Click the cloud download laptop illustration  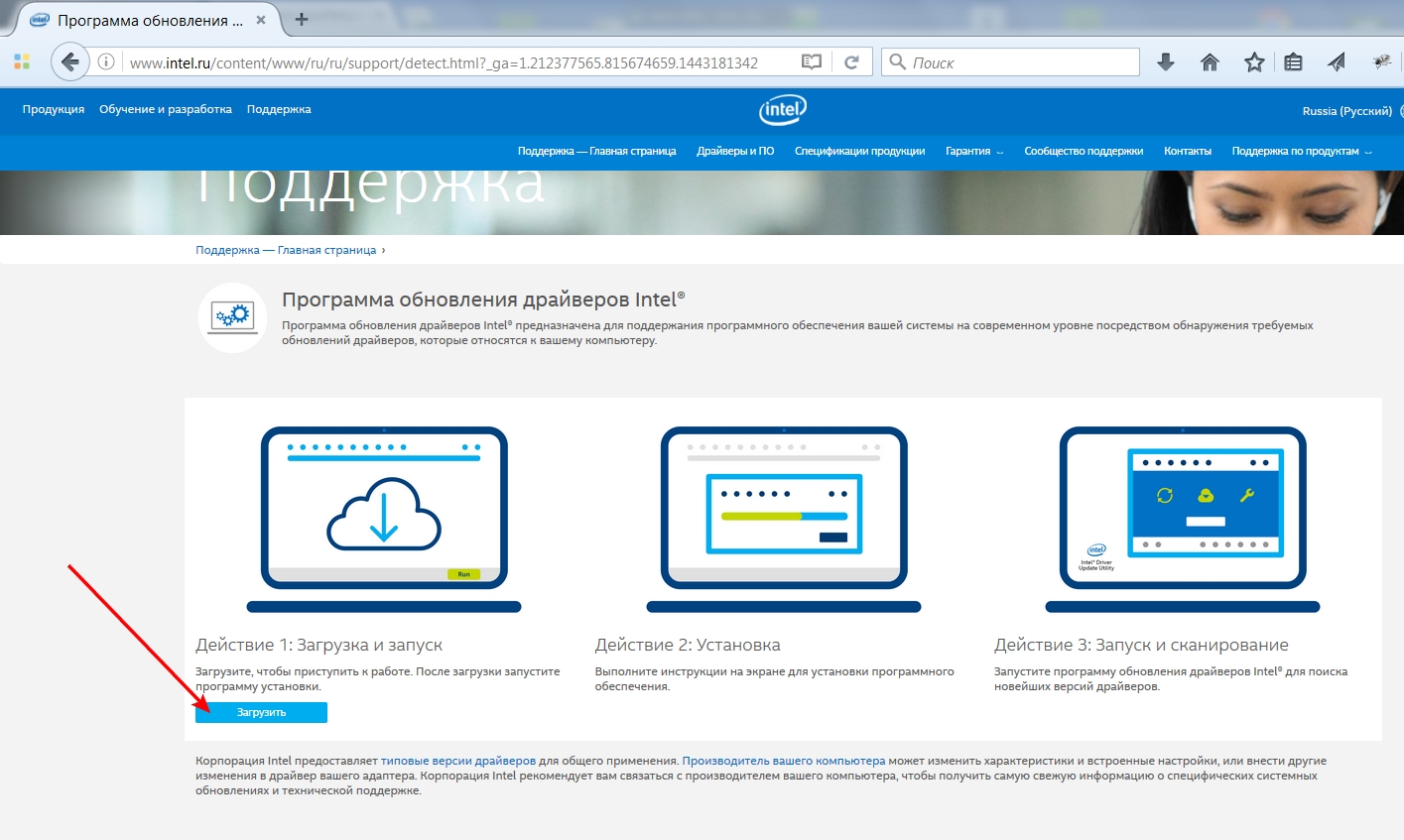click(384, 521)
